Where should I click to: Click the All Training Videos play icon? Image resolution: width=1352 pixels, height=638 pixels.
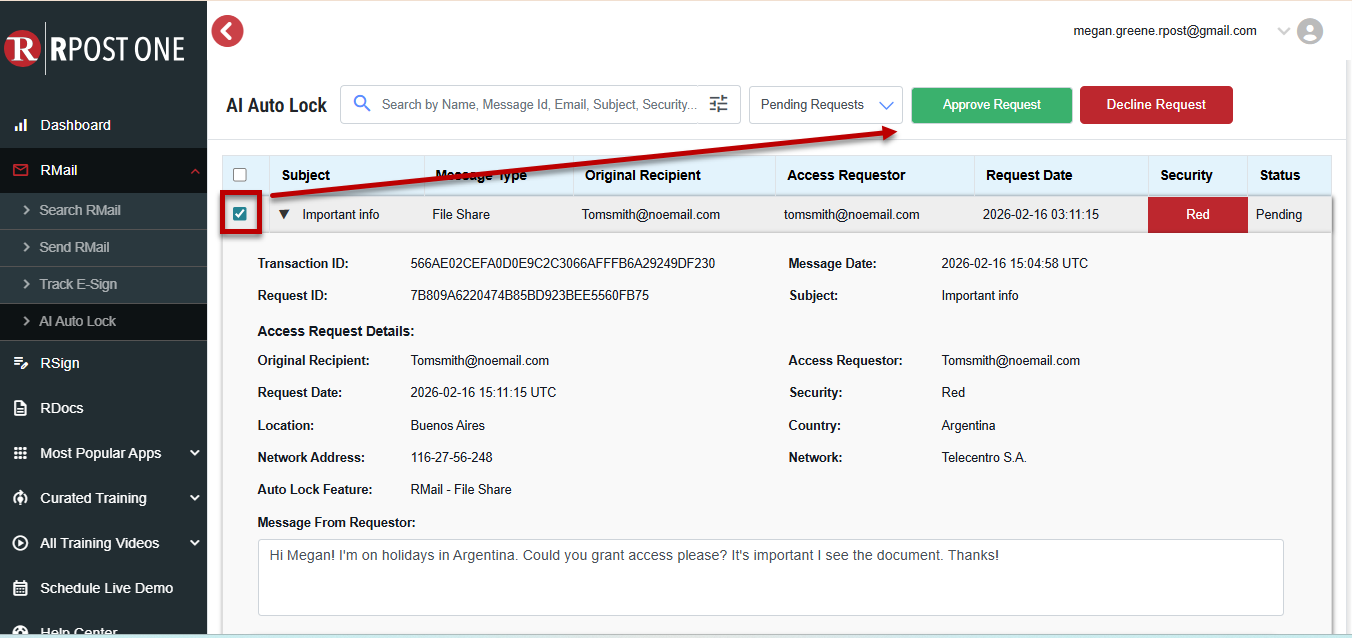pos(20,543)
